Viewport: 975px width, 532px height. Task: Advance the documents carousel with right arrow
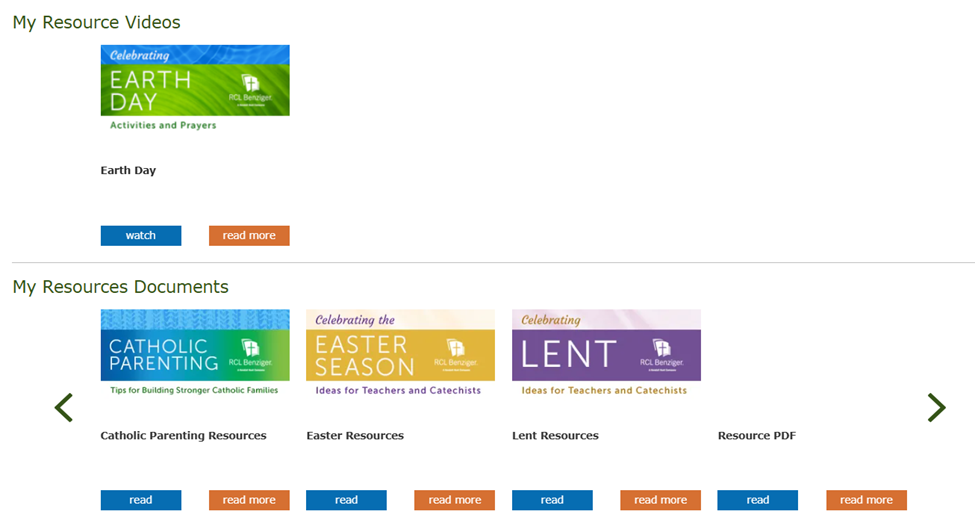point(936,407)
